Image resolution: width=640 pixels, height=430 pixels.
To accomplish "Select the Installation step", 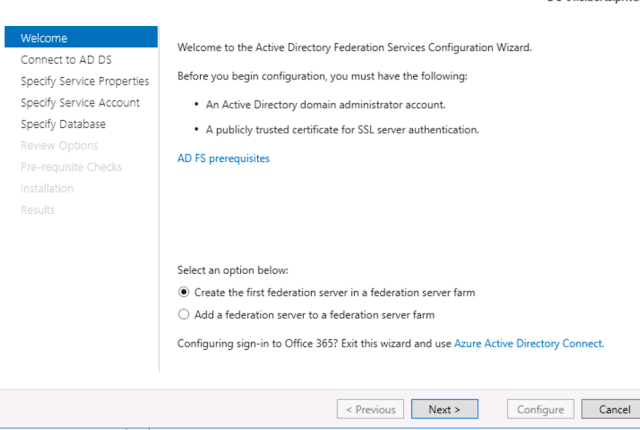I will [x=47, y=188].
